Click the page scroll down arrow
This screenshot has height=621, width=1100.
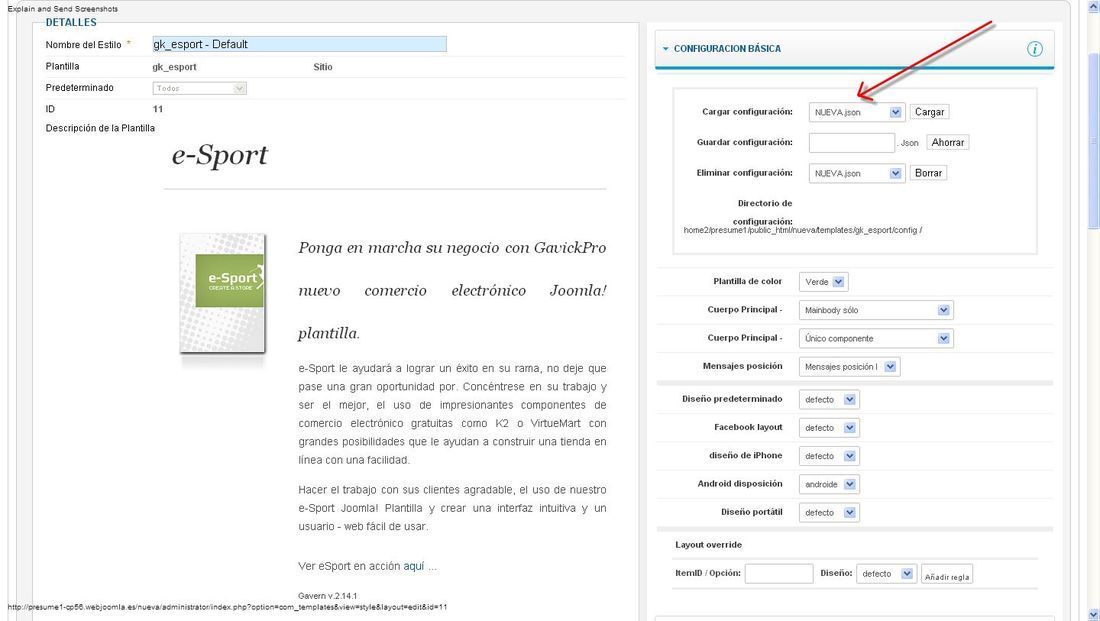click(1092, 614)
